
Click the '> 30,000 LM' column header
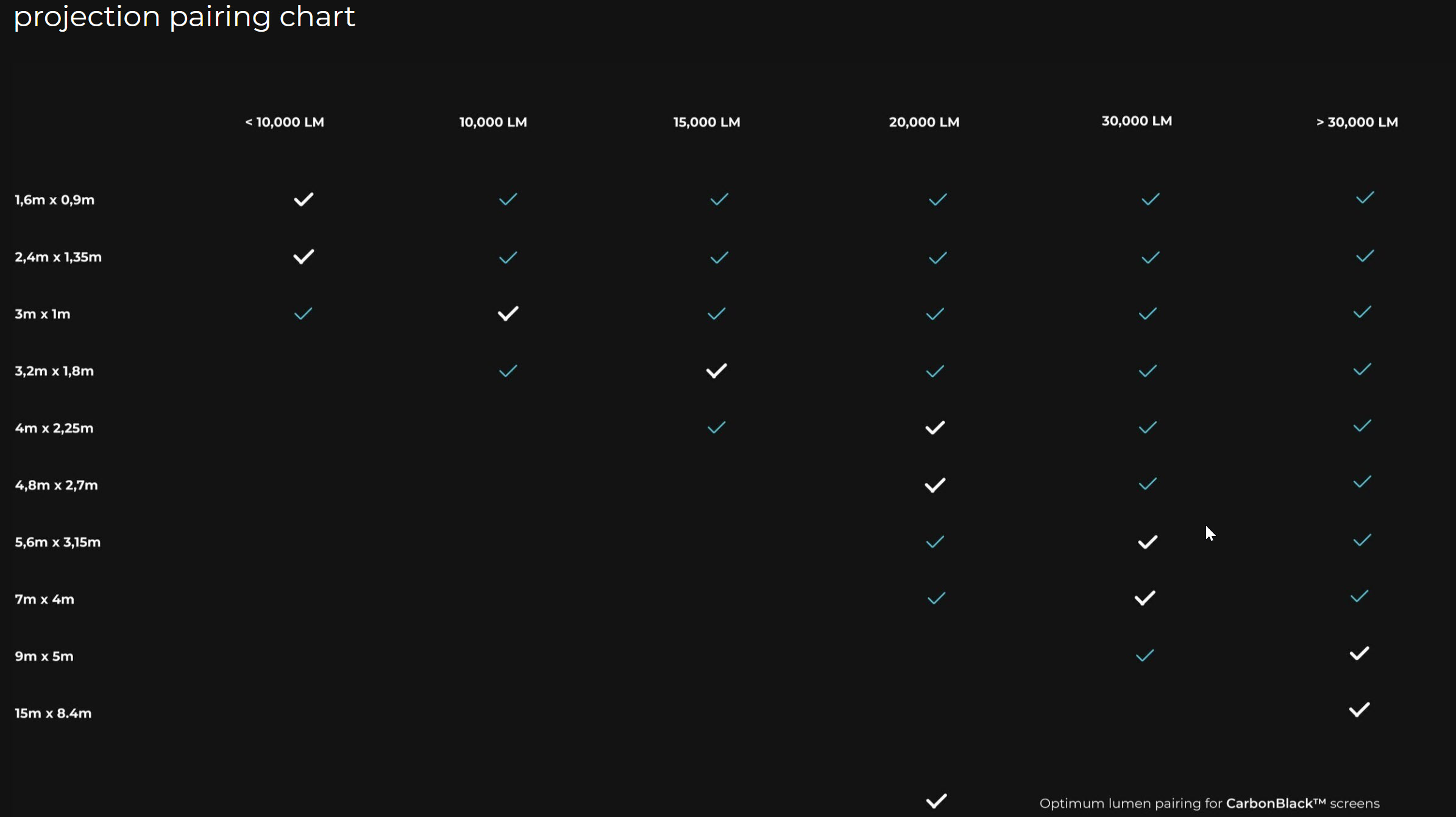coord(1357,122)
